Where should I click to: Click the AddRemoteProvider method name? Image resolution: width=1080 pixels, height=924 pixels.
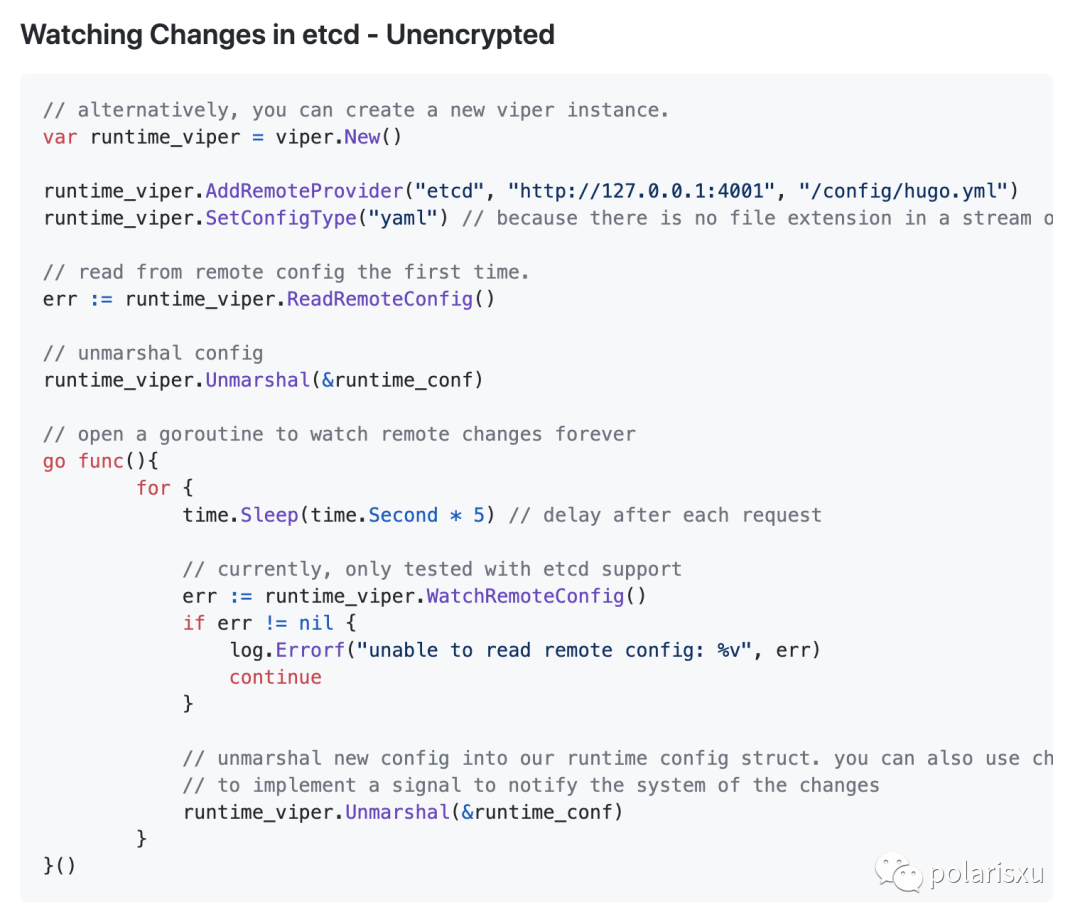304,191
